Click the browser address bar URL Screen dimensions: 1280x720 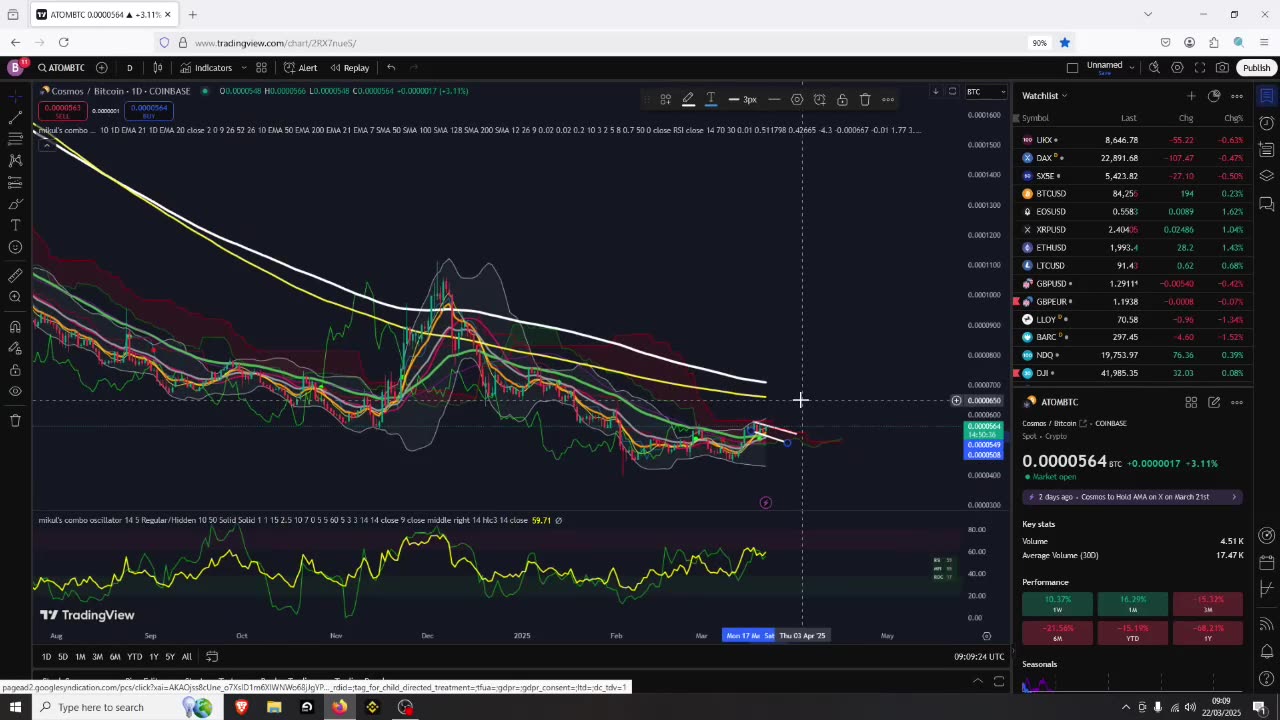[x=275, y=43]
